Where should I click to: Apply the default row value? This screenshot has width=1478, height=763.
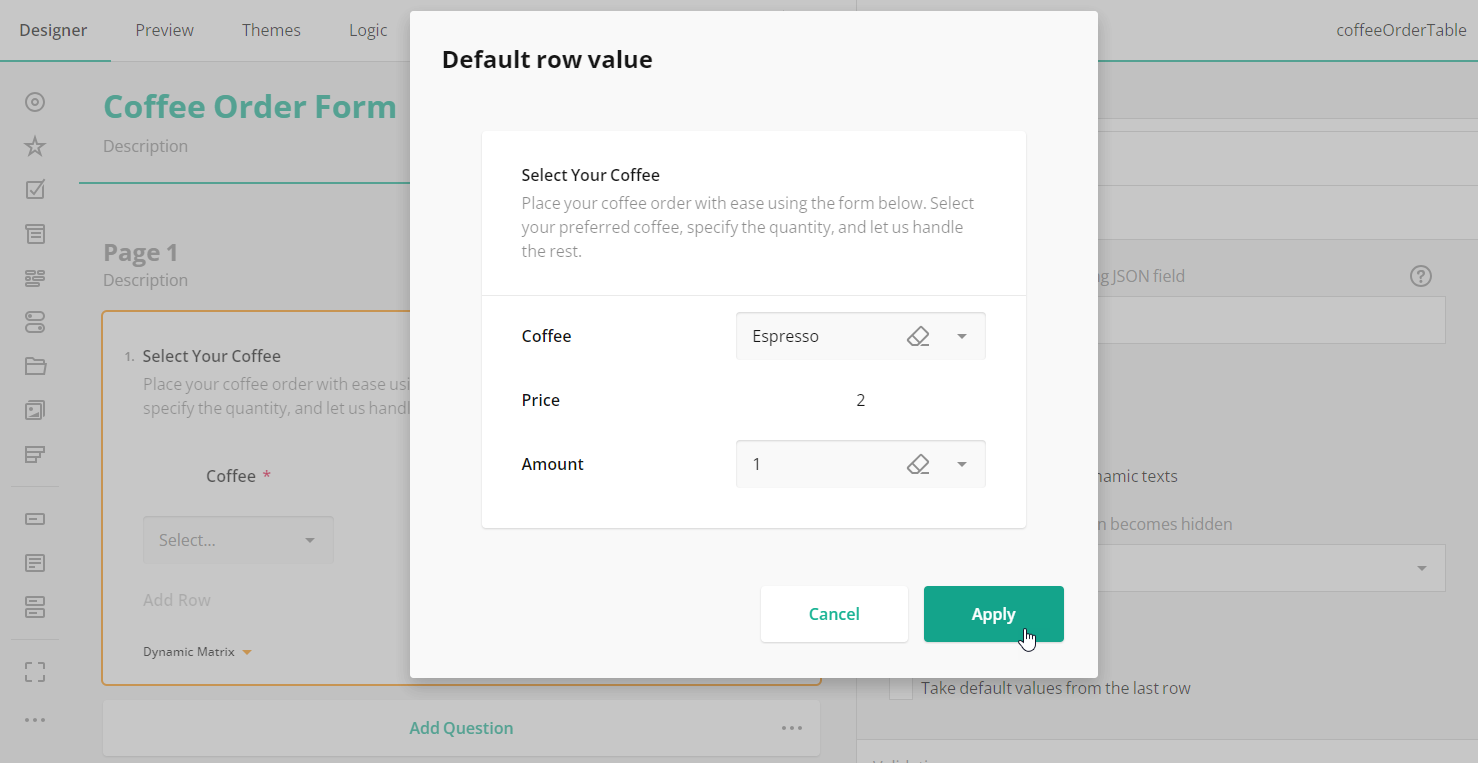coord(993,614)
